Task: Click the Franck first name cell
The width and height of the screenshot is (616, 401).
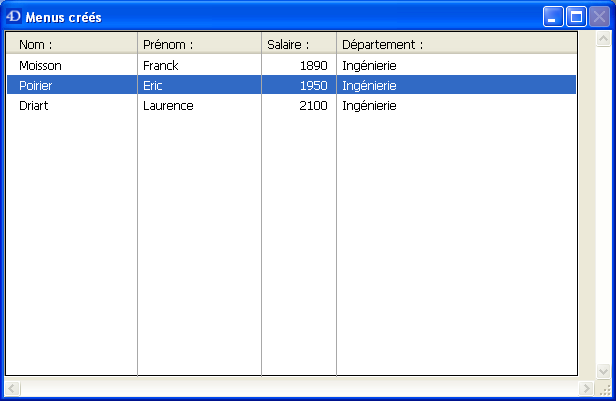Action: (160, 65)
